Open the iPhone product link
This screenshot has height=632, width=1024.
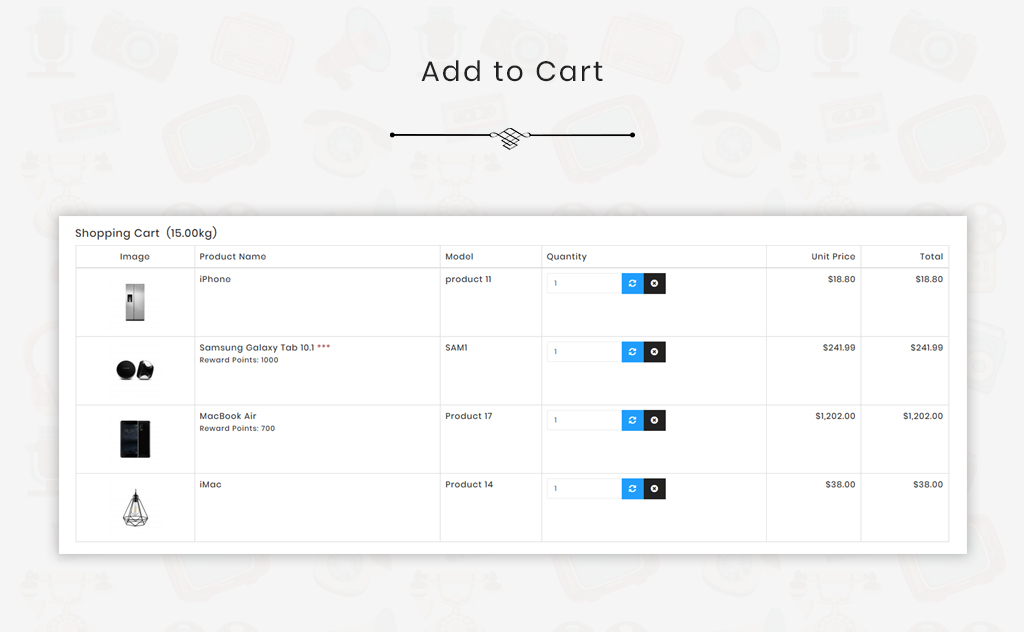click(x=215, y=279)
